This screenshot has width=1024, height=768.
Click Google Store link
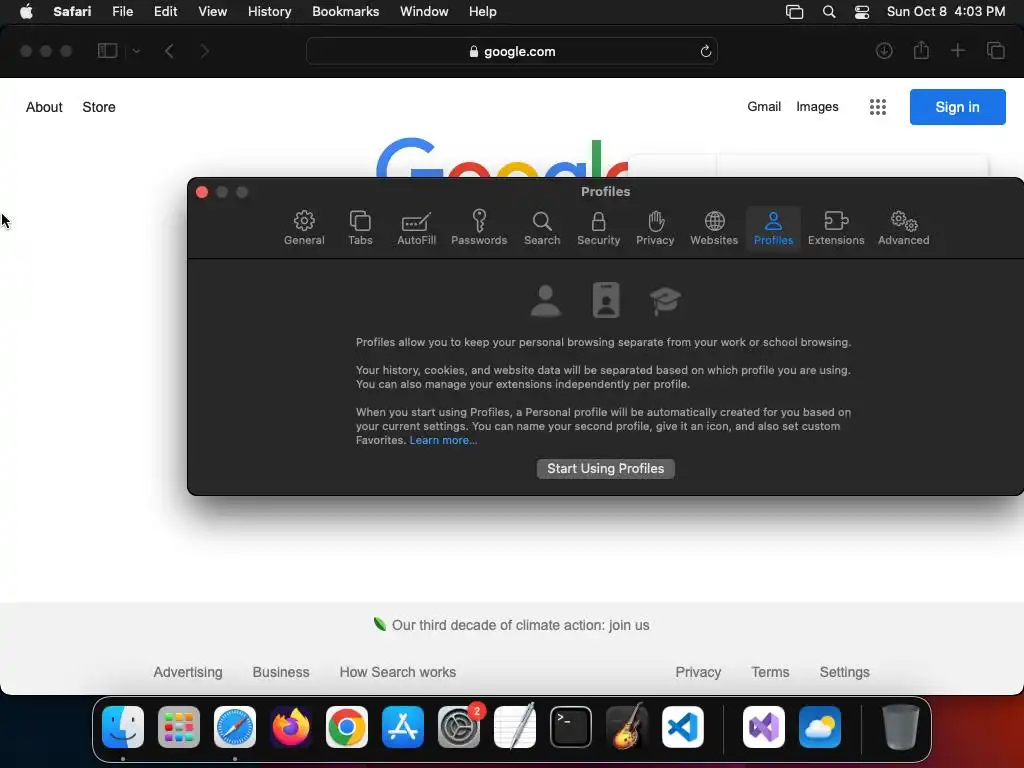(x=99, y=107)
